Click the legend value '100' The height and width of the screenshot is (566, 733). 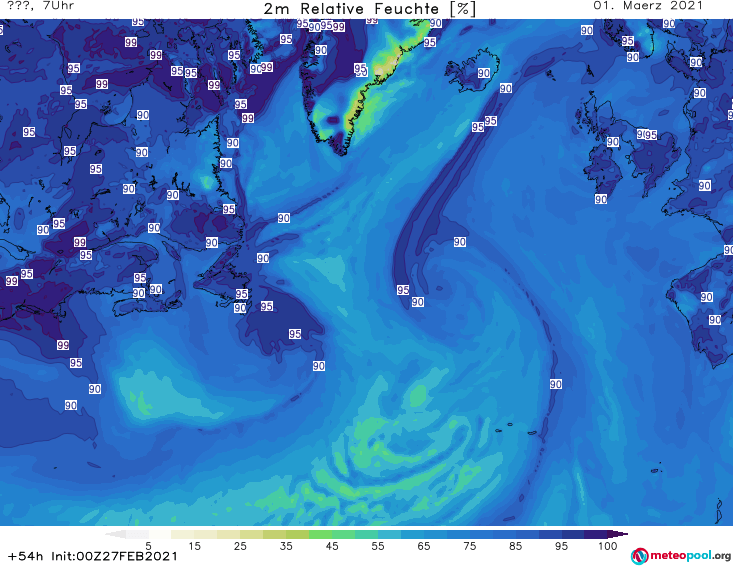[608, 546]
